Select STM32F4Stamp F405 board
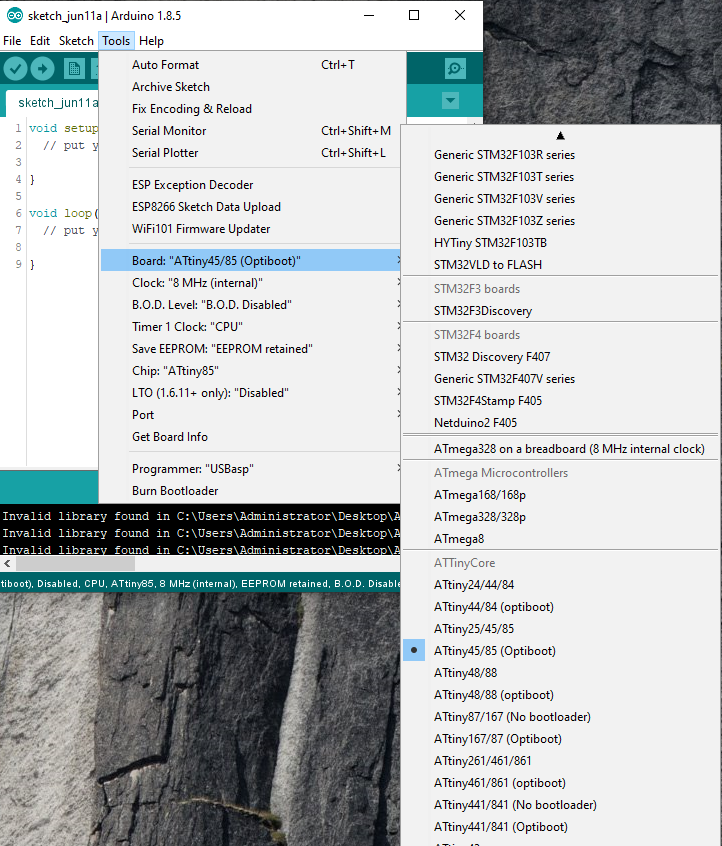Screen dimensions: 722x846 click(x=561, y=401)
